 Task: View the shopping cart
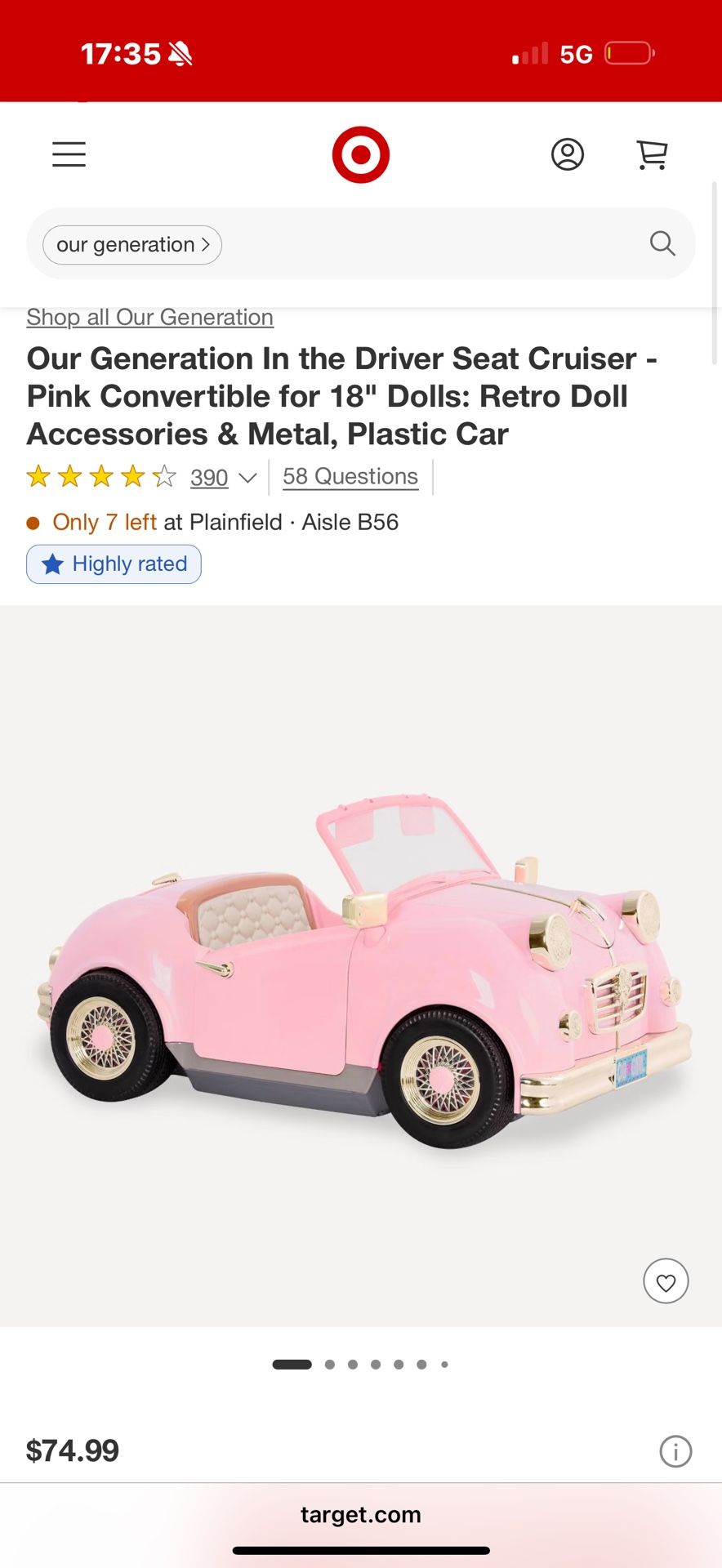click(x=652, y=154)
